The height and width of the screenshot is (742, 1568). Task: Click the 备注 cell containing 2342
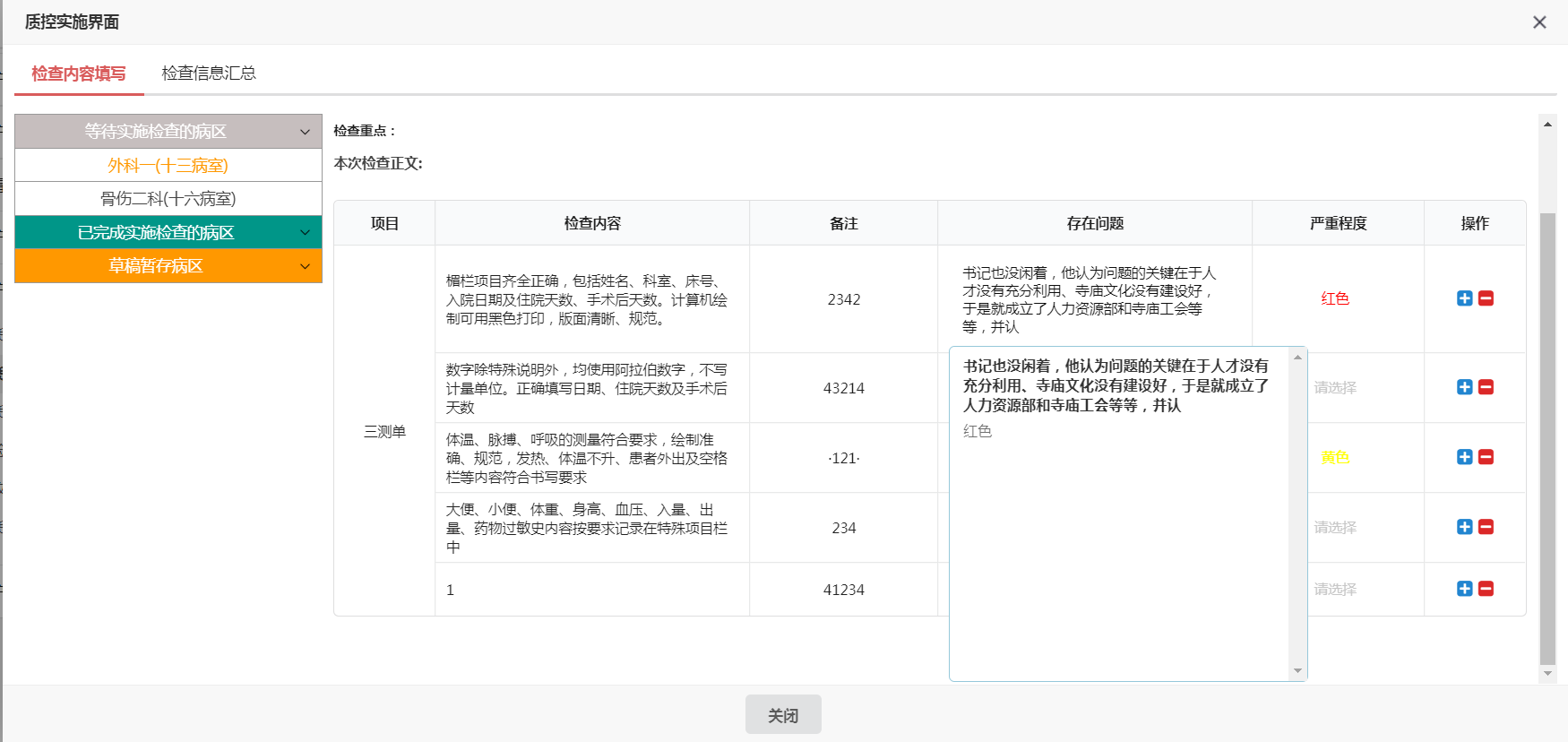pyautogui.click(x=844, y=299)
